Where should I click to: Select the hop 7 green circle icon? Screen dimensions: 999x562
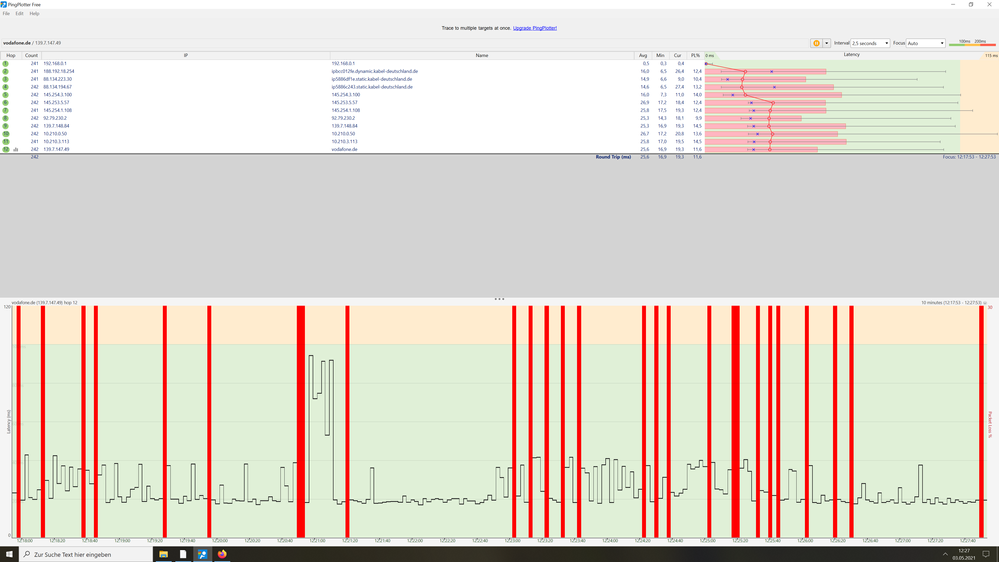coord(6,110)
